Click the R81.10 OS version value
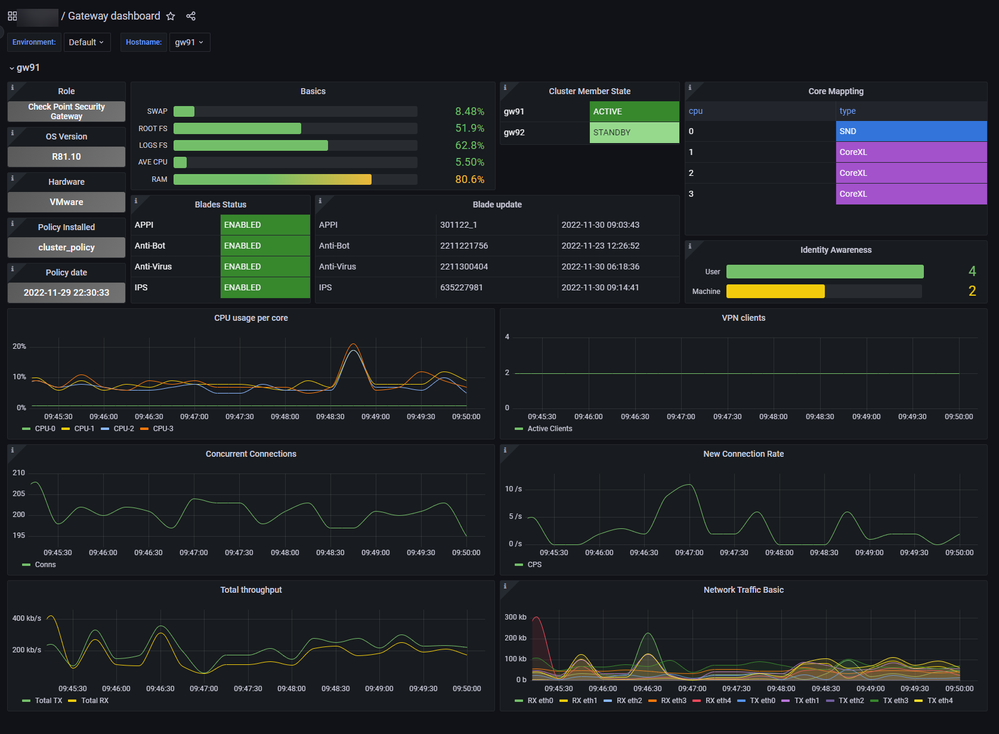Viewport: 999px width, 734px height. [x=66, y=157]
